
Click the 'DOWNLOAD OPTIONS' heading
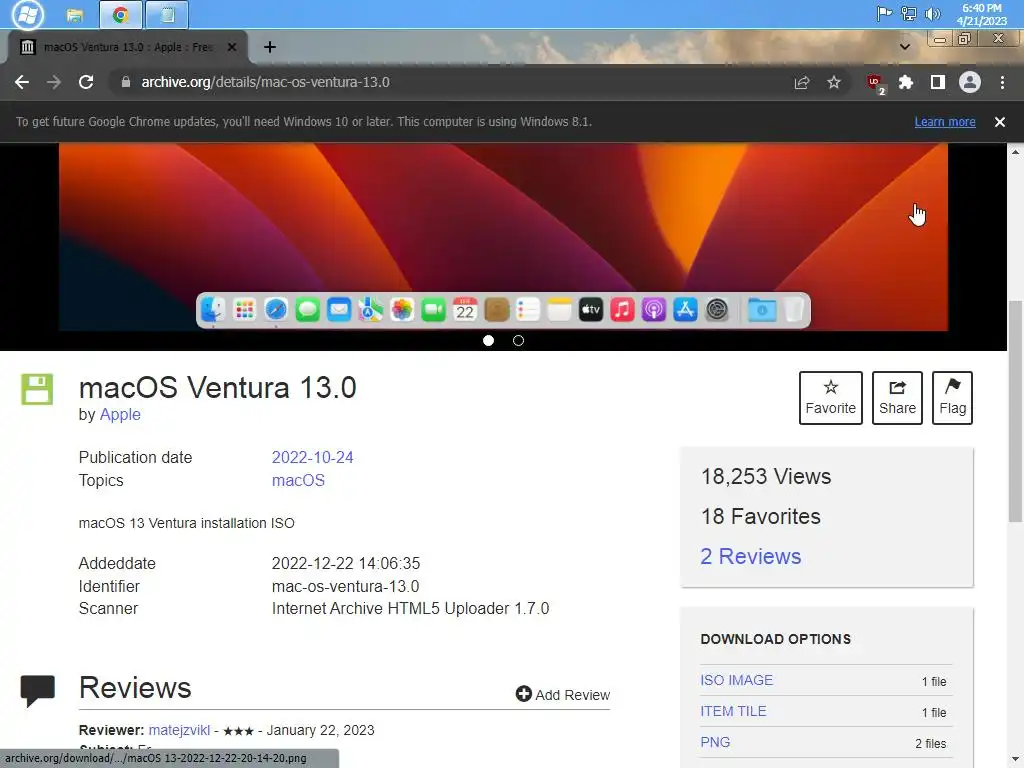[x=775, y=639]
